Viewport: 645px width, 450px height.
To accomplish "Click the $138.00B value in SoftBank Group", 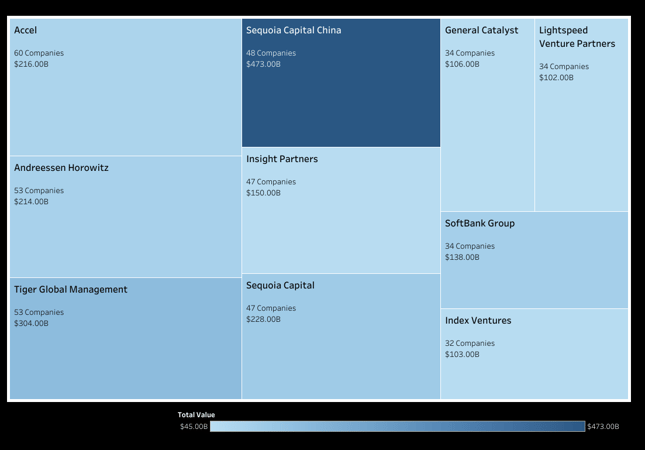I will coord(462,257).
